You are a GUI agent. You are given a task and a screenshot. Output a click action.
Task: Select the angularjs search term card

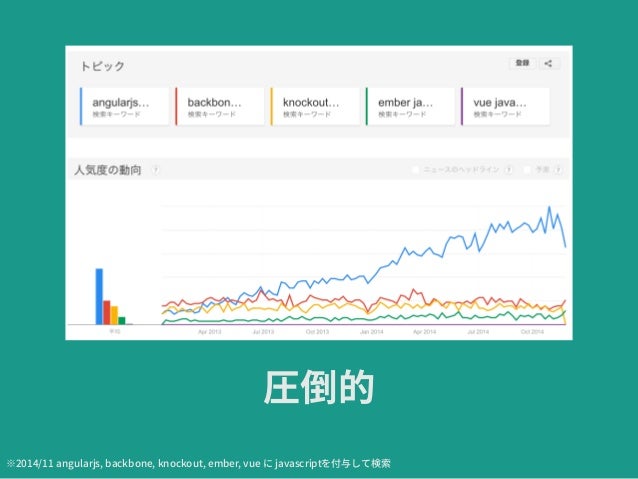[124, 106]
